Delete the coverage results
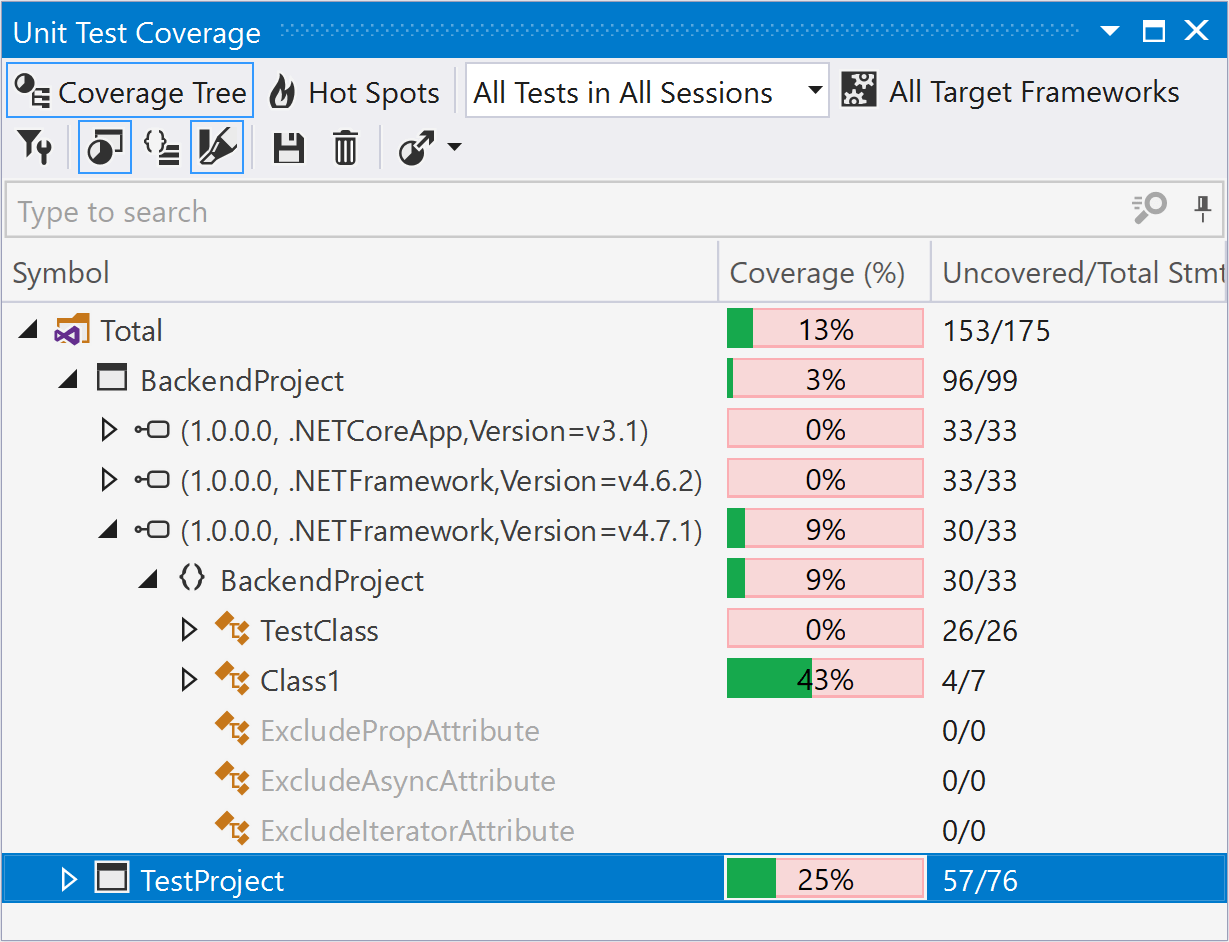The height and width of the screenshot is (942, 1229). pos(345,147)
